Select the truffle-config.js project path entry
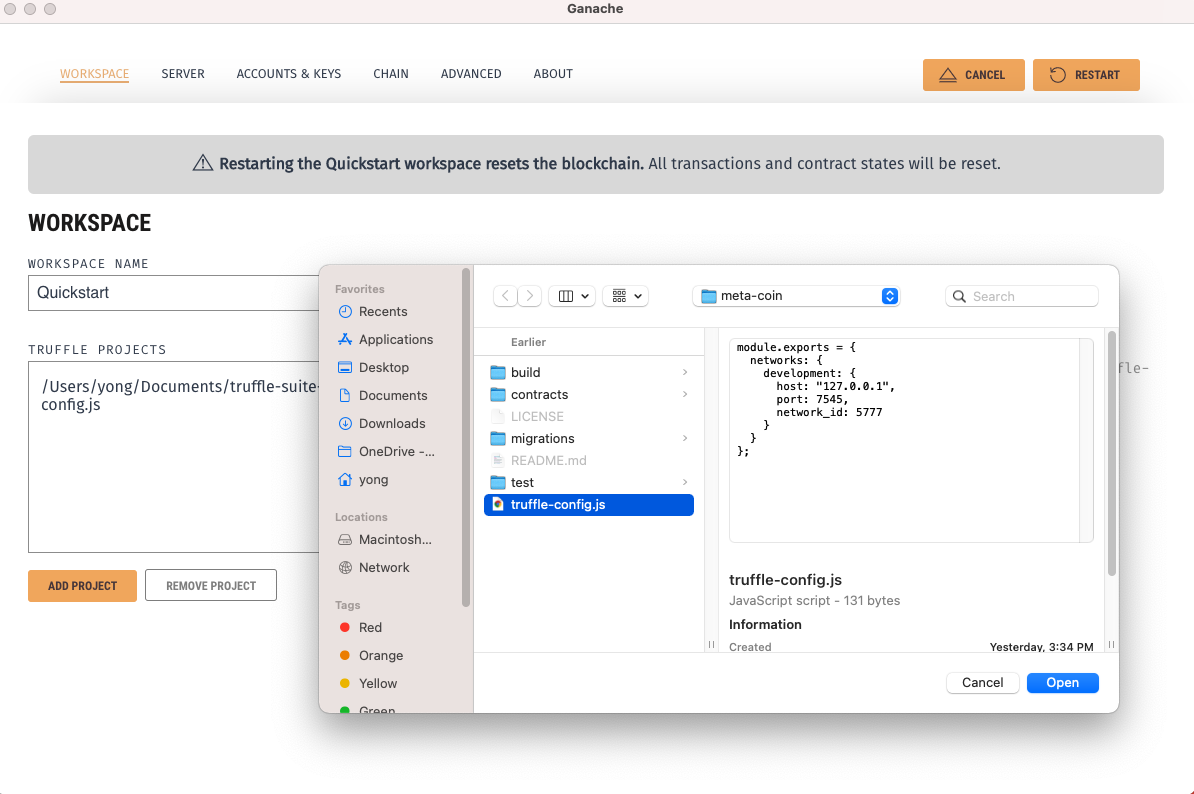 coord(180,395)
